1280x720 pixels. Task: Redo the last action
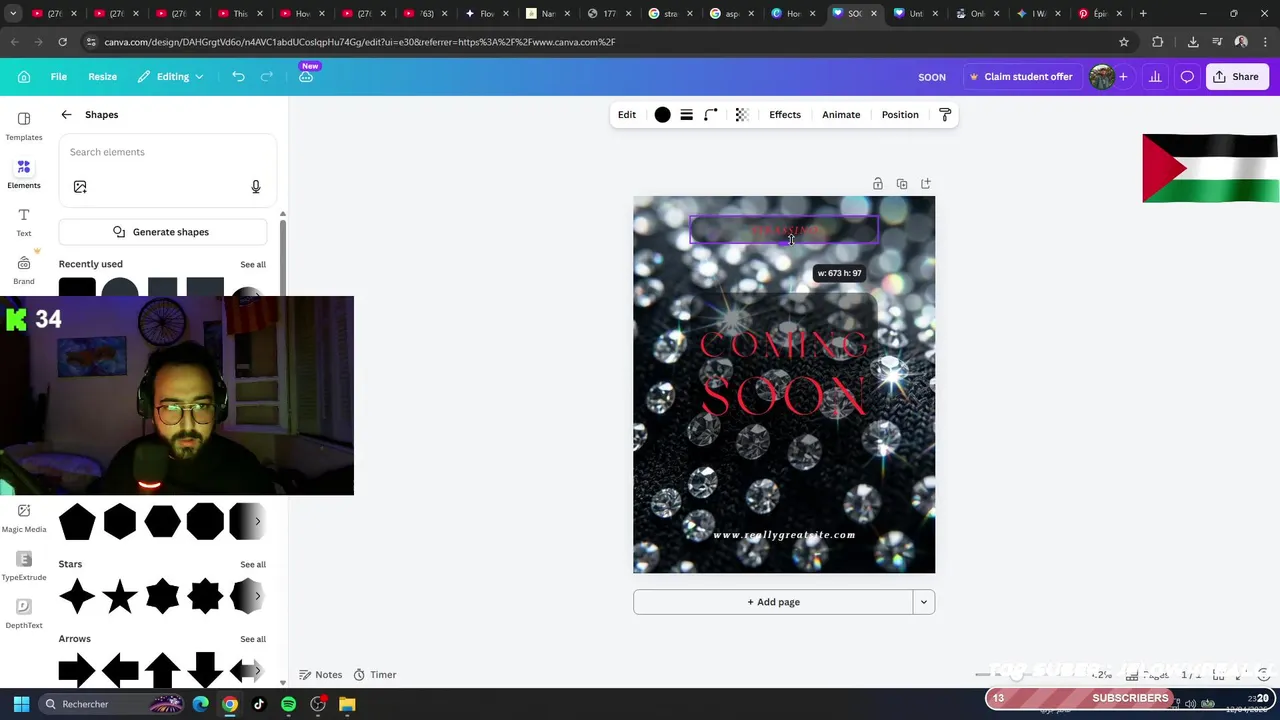(x=267, y=77)
